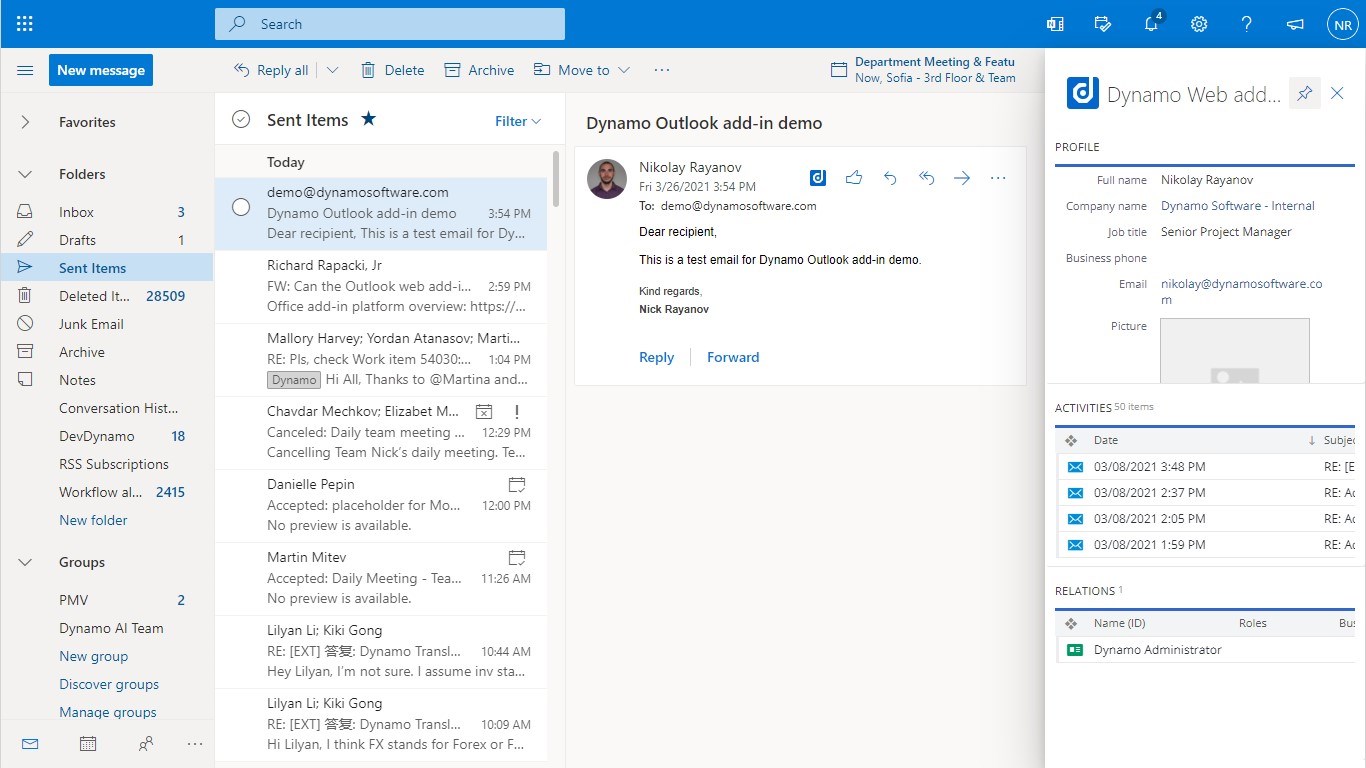Select the demo@dynamosoftware.com message circle
This screenshot has height=768, width=1366.
(x=241, y=207)
